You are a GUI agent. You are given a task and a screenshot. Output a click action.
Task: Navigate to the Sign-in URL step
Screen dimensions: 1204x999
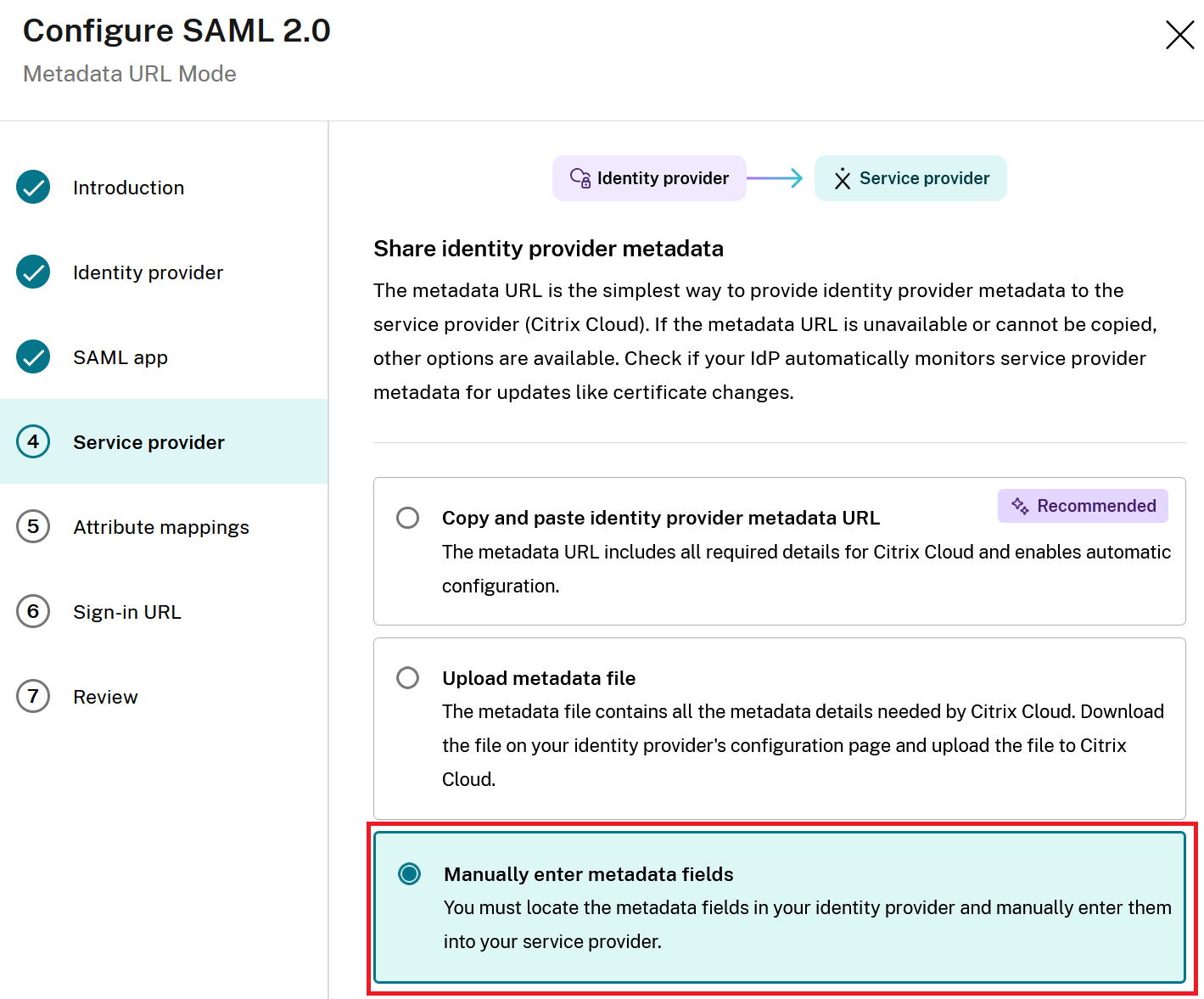tap(126, 611)
